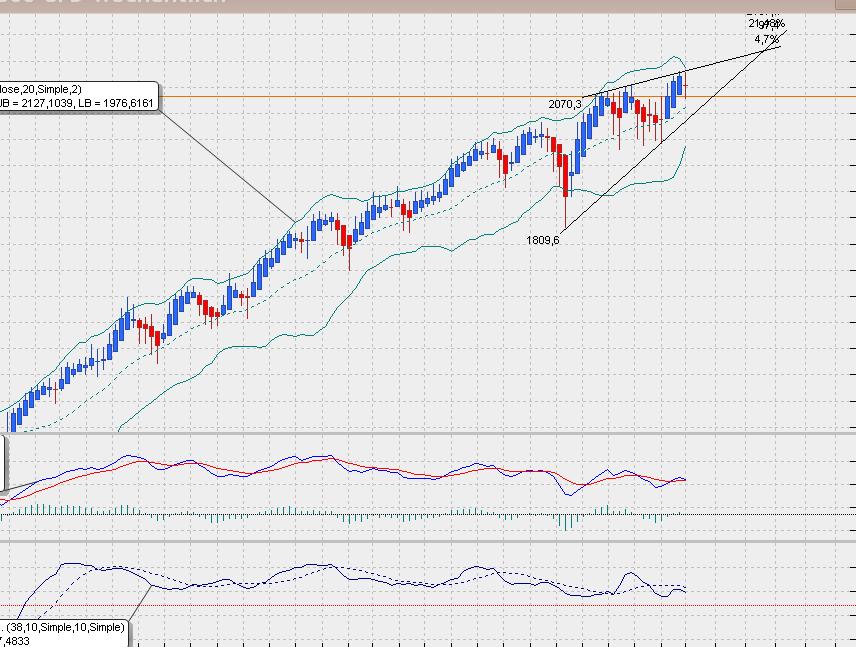Click the divider between MACD and Stochastic panes
Viewport: 856px width, 647px height.
400,543
